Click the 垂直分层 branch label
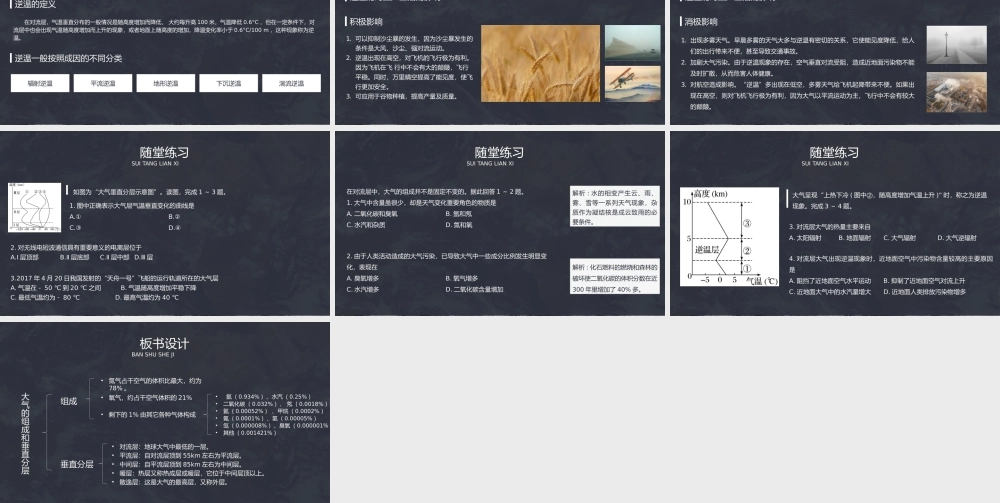 coord(77,464)
